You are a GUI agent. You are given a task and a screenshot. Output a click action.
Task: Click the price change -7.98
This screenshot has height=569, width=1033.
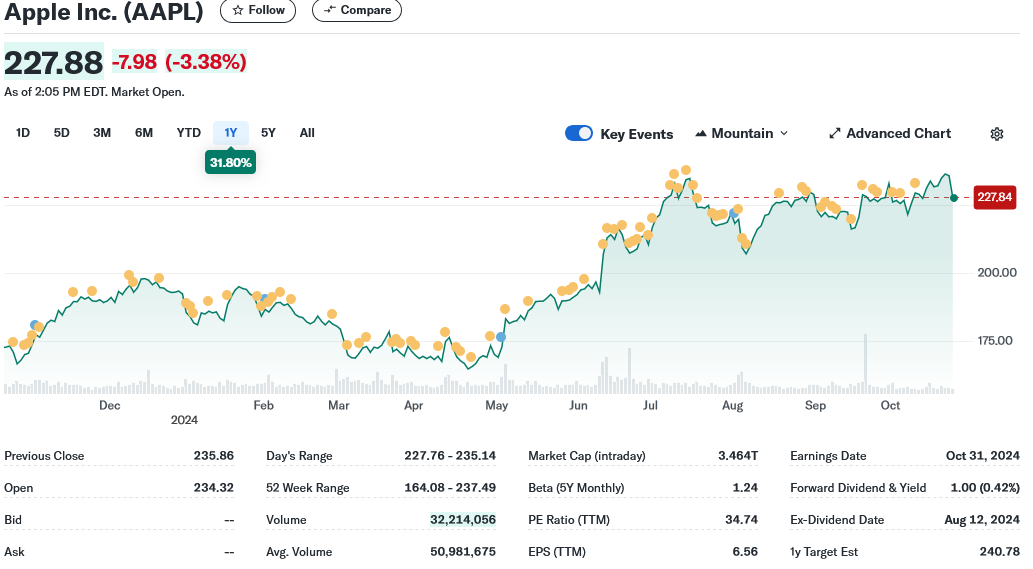134,62
